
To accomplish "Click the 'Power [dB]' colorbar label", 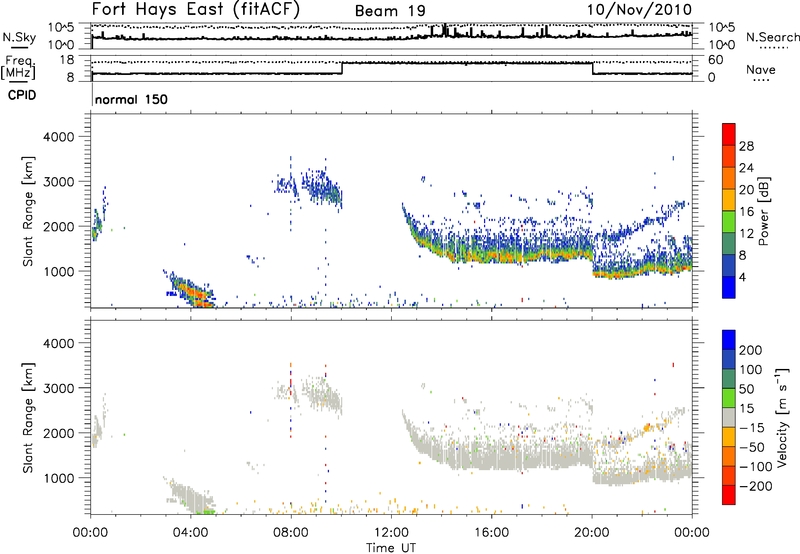I will tap(763, 211).
